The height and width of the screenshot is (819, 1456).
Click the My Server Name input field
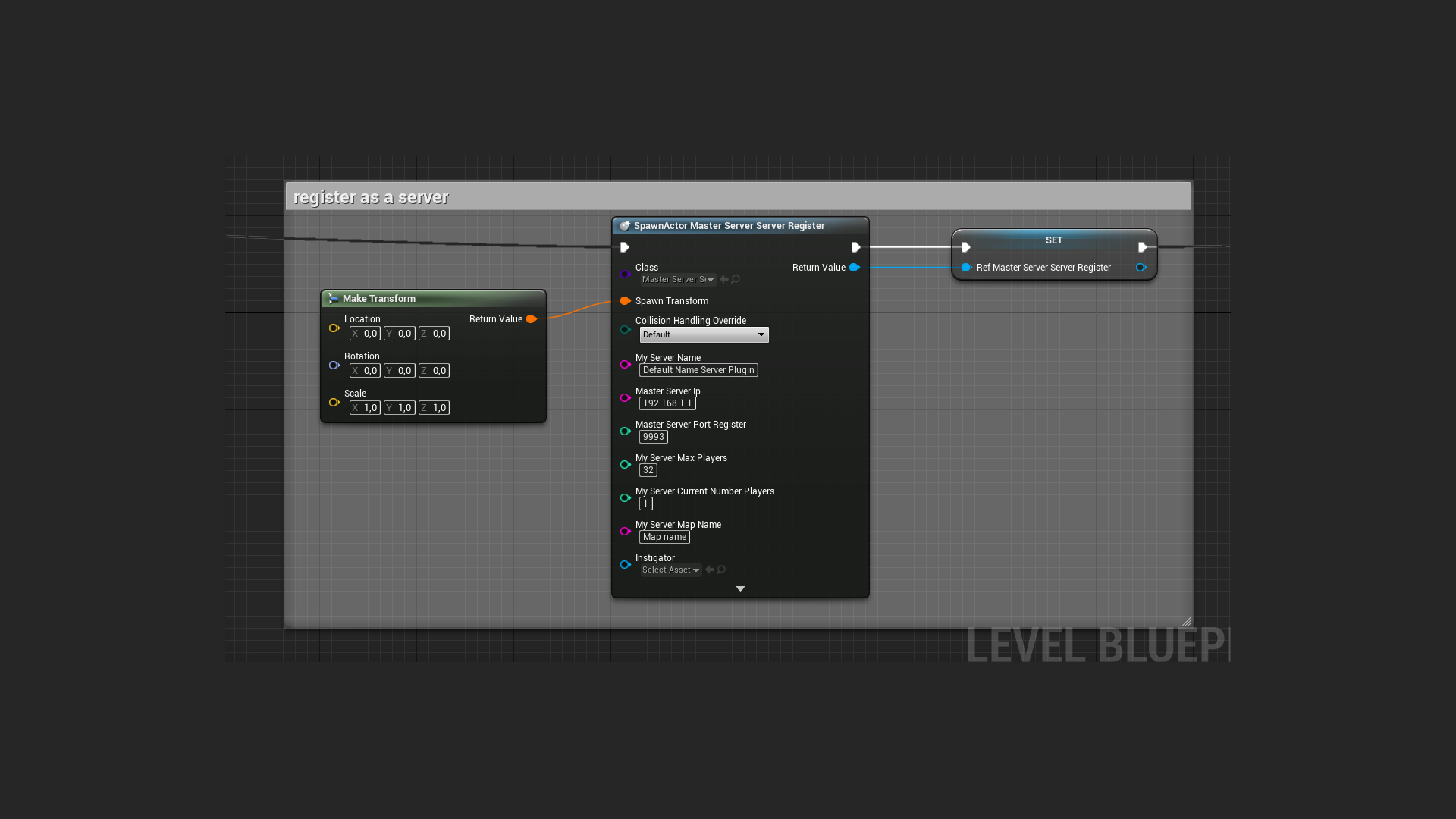(x=697, y=370)
